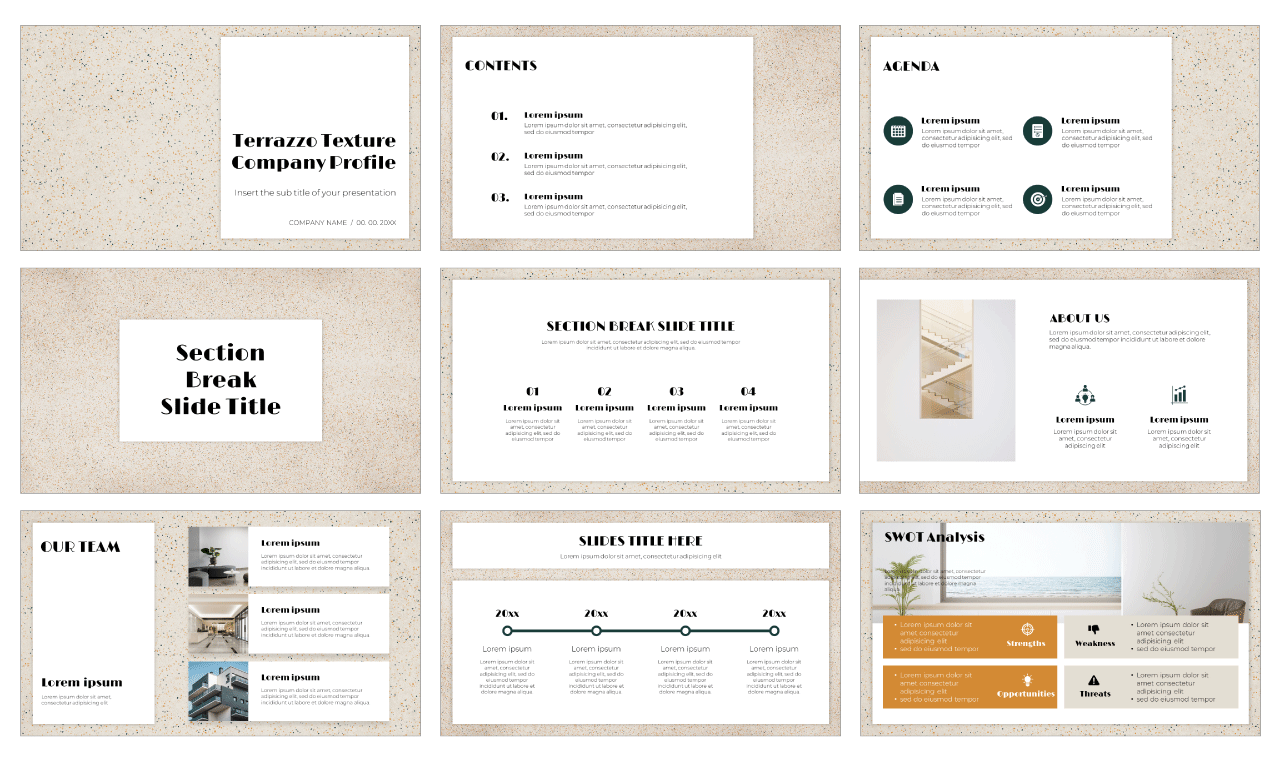Select the 'CONTENTS' heading
Screen dimensions: 1280x760
coord(501,66)
